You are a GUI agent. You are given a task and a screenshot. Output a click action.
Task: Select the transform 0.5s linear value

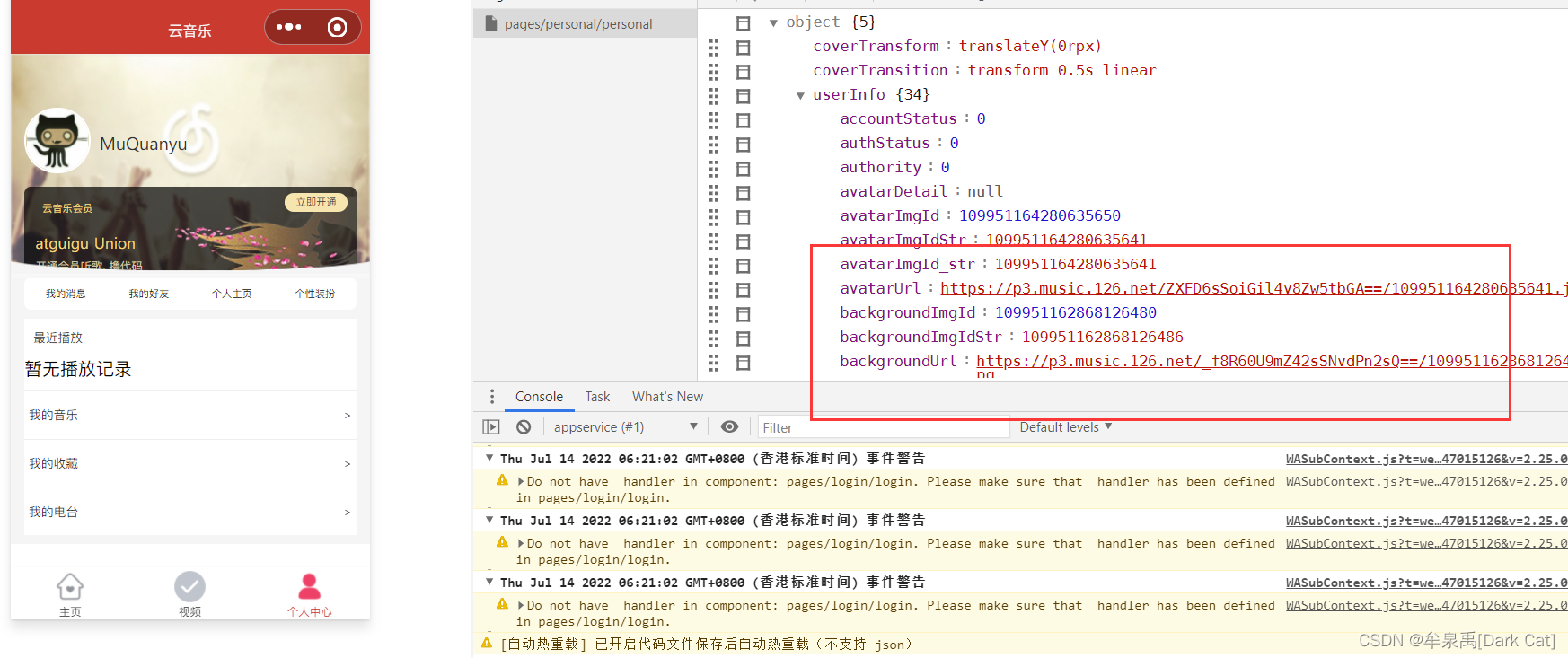pyautogui.click(x=1061, y=70)
